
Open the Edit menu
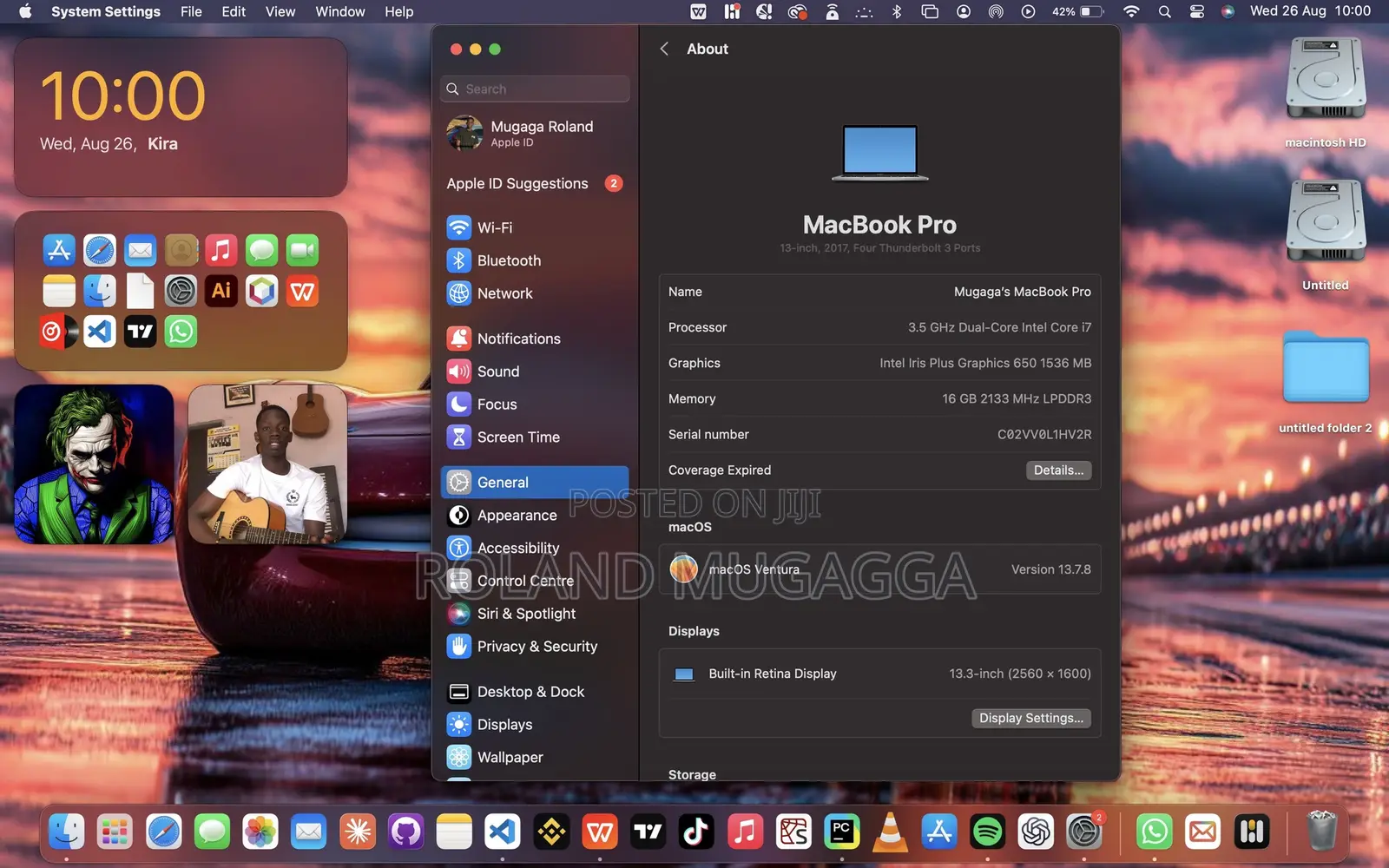click(234, 12)
